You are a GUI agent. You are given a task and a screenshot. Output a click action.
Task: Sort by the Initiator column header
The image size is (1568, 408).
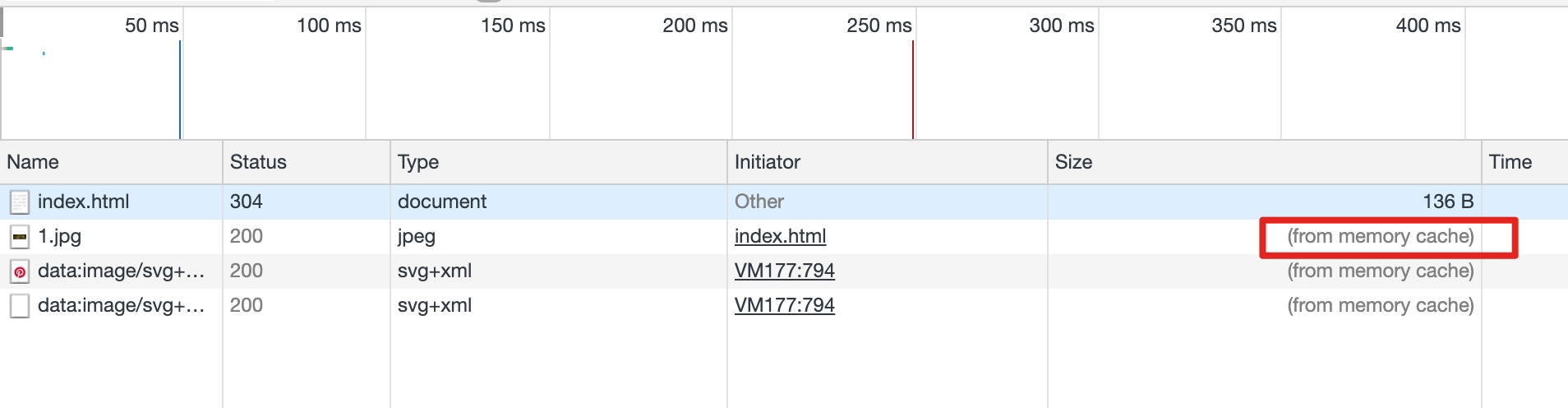(x=767, y=162)
